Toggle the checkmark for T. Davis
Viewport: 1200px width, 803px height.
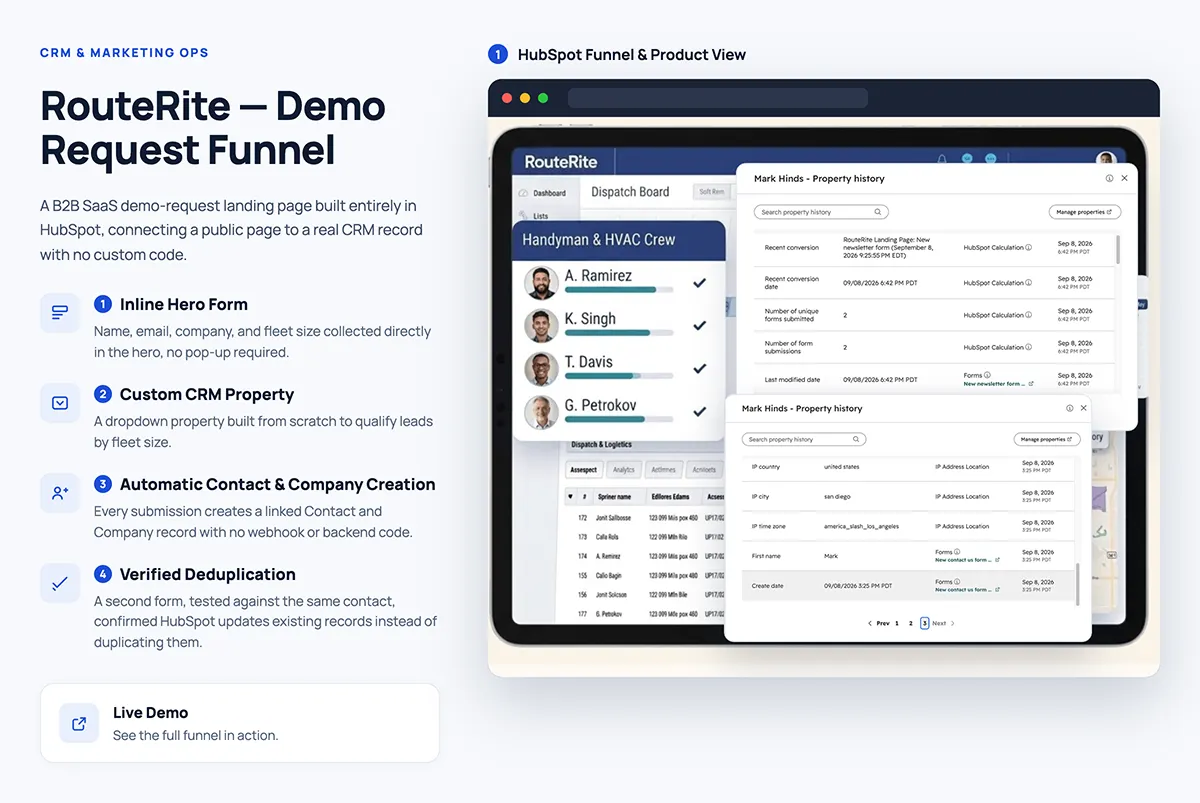[x=699, y=368]
